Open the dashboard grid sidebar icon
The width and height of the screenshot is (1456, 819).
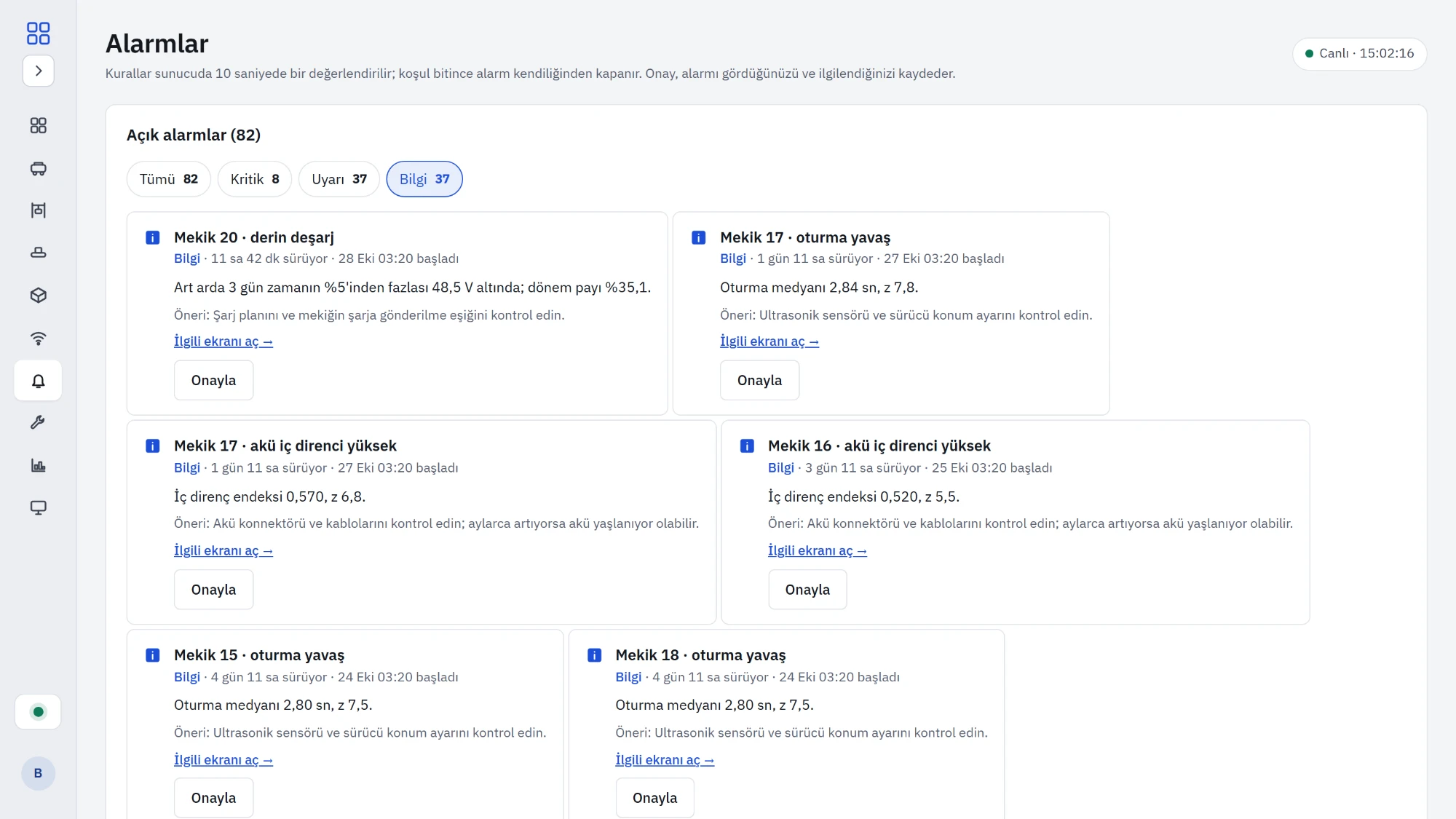coord(39,126)
